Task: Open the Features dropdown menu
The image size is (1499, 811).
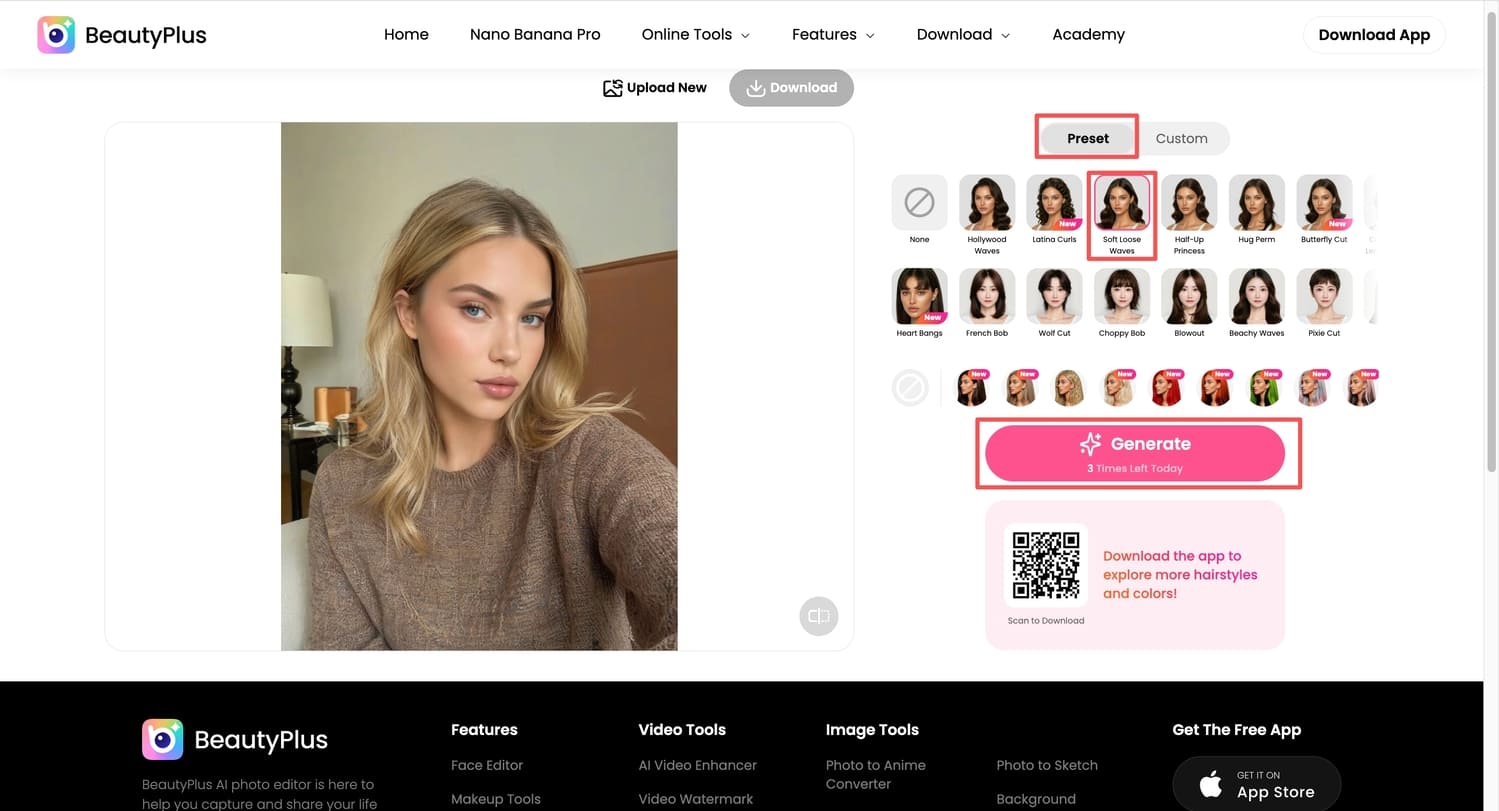Action: (832, 34)
